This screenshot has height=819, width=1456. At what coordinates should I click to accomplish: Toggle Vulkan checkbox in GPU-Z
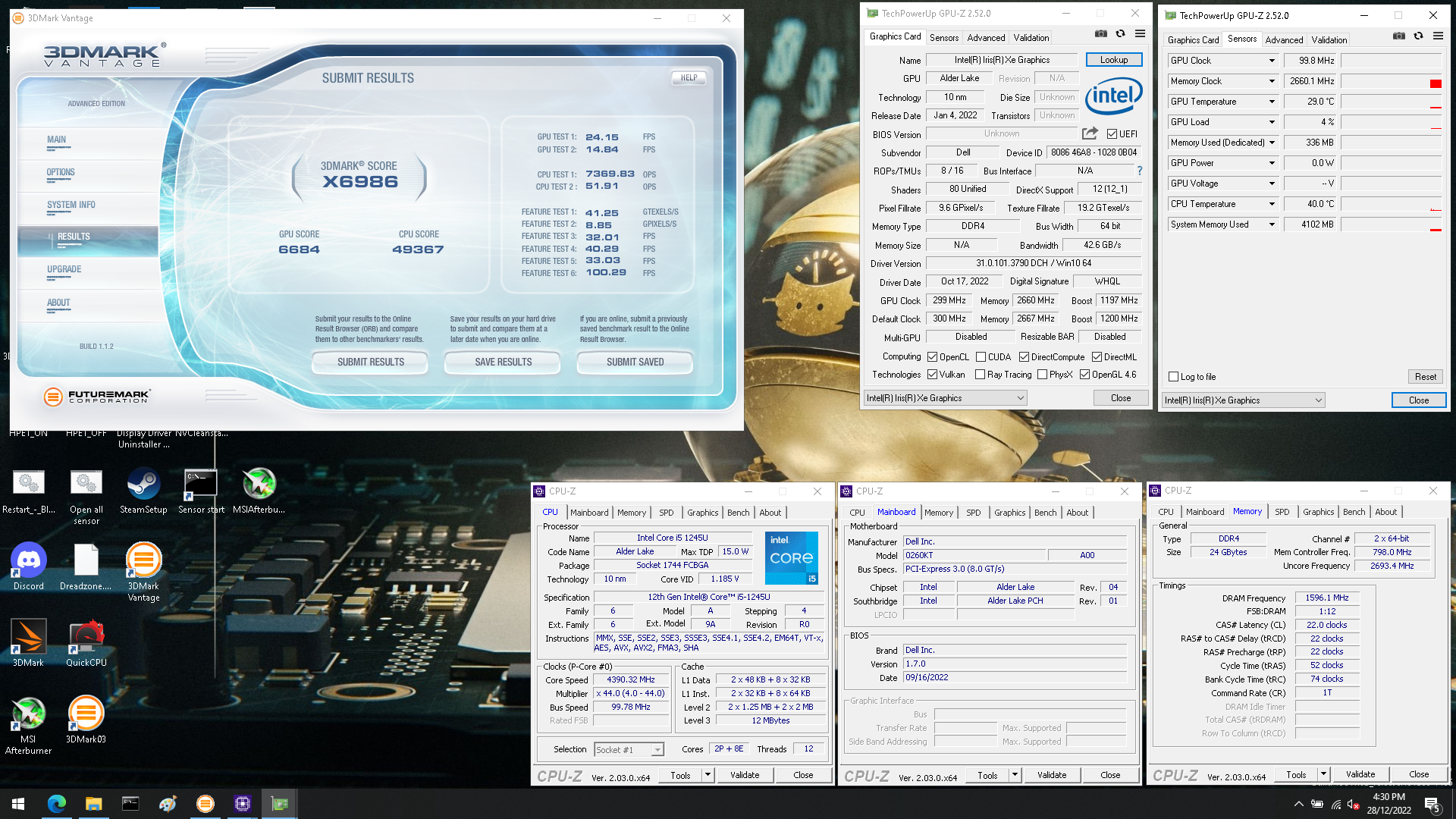pyautogui.click(x=933, y=375)
